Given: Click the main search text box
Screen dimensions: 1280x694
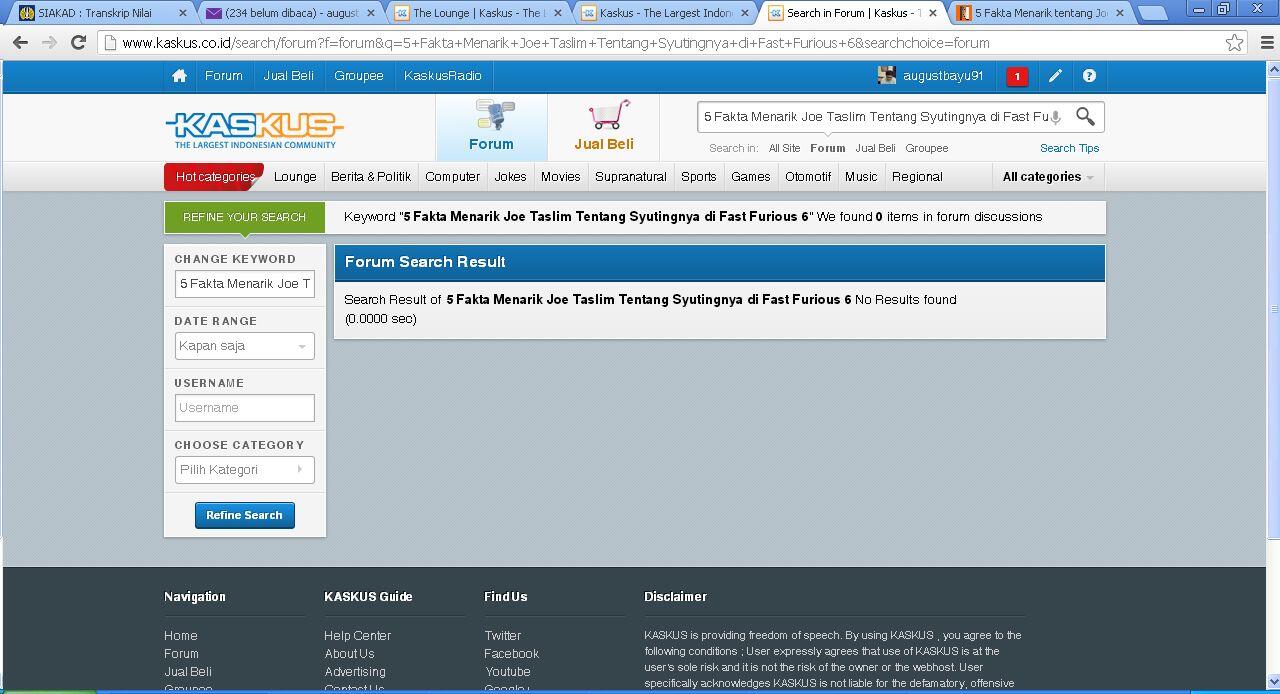Looking at the screenshot, I should click(x=875, y=117).
